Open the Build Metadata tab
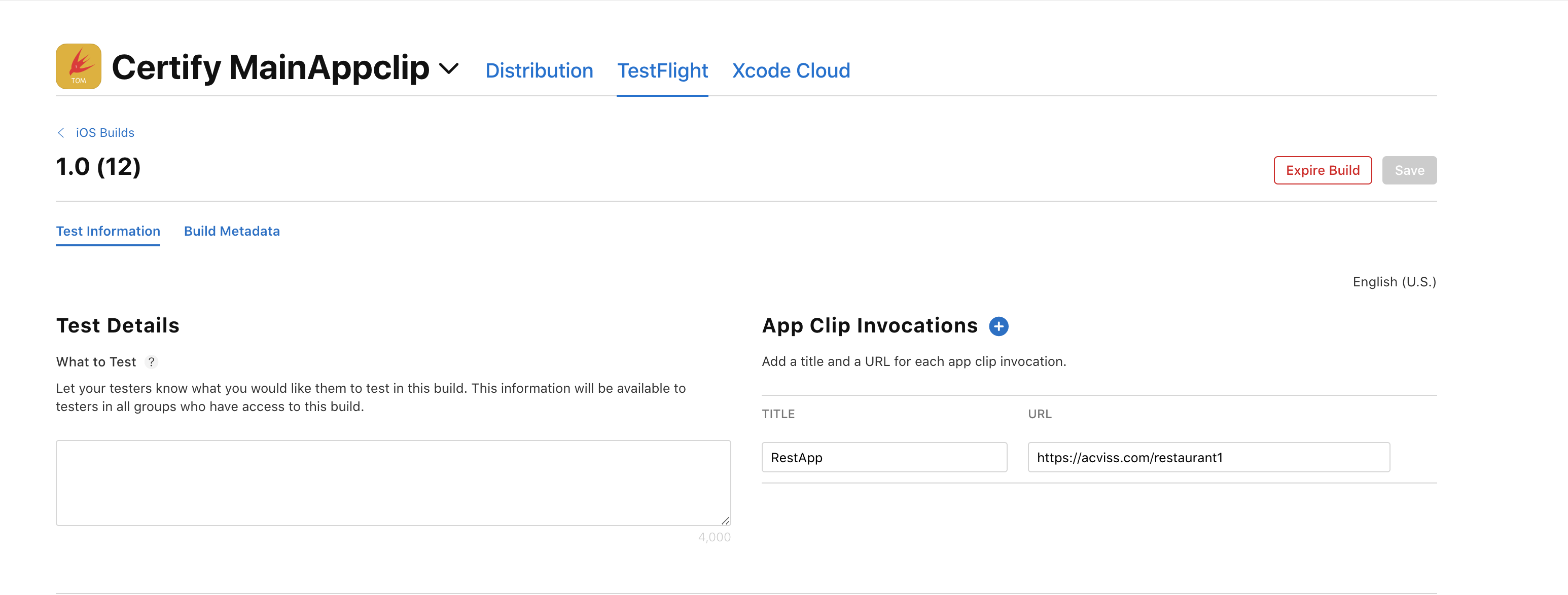Image resolution: width=1568 pixels, height=595 pixels. coord(232,231)
